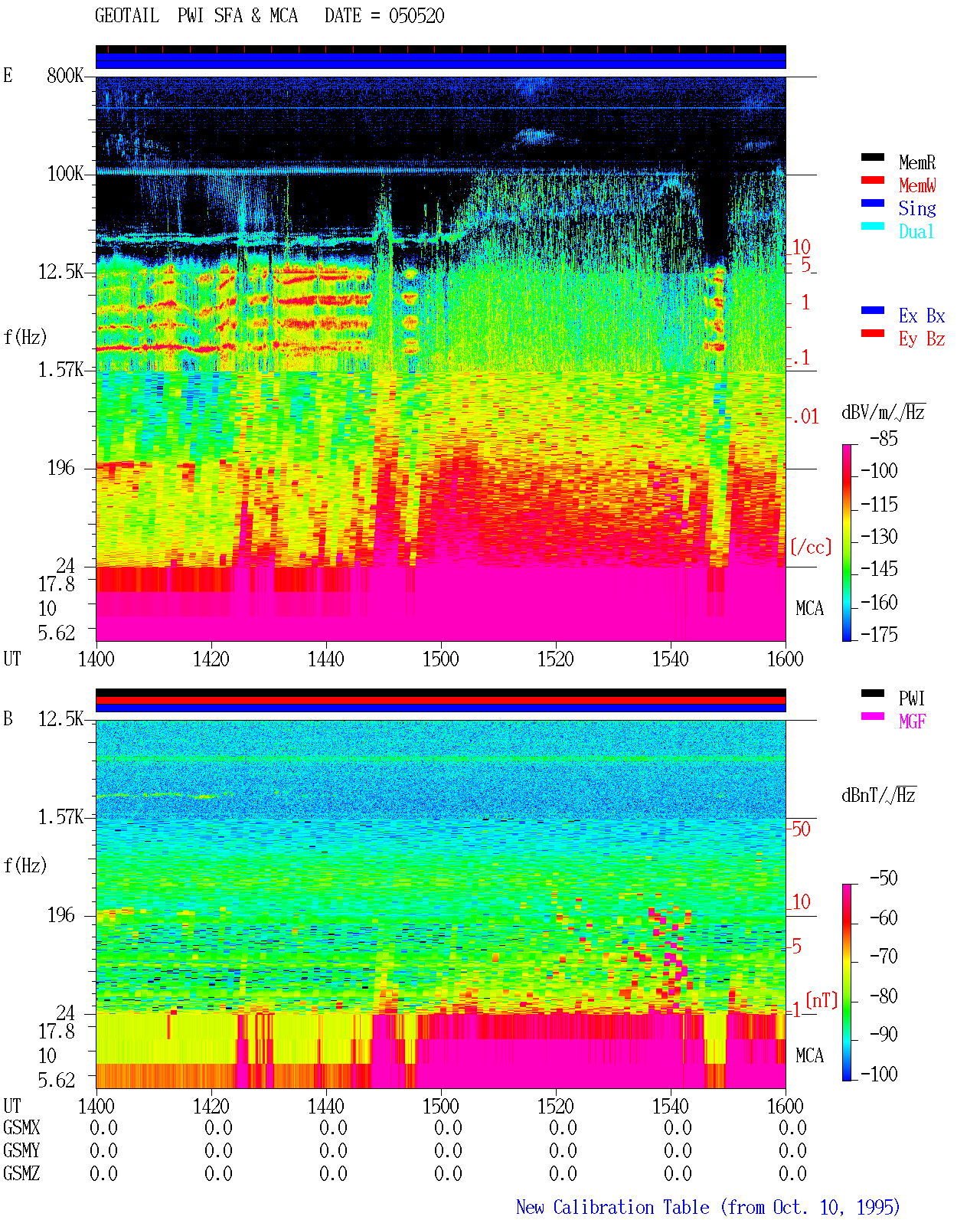Click the black MemR legend swatch
This screenshot has width=980, height=1220.
873,158
